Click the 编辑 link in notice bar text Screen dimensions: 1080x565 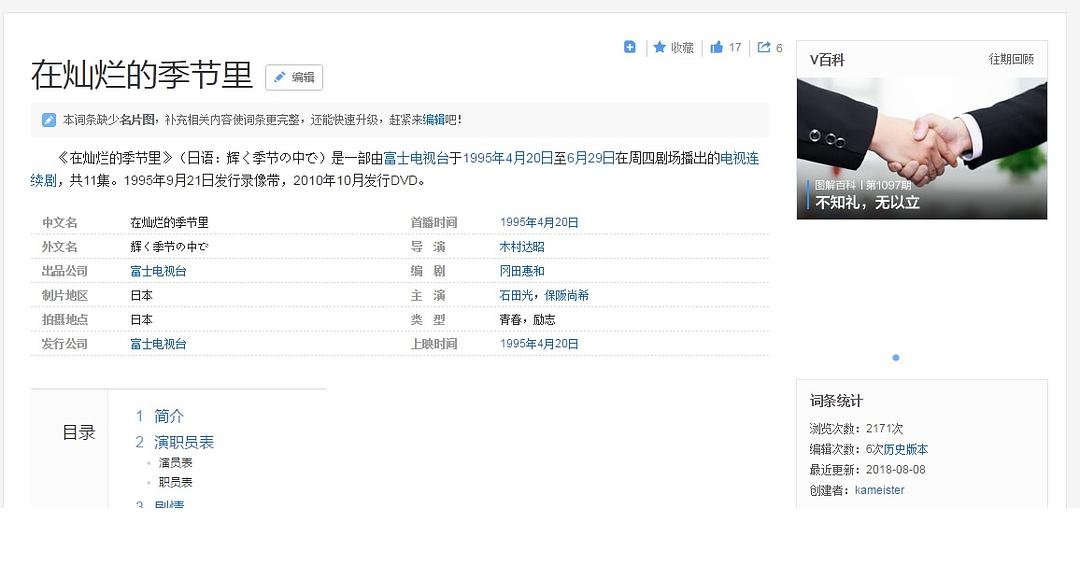[433, 120]
